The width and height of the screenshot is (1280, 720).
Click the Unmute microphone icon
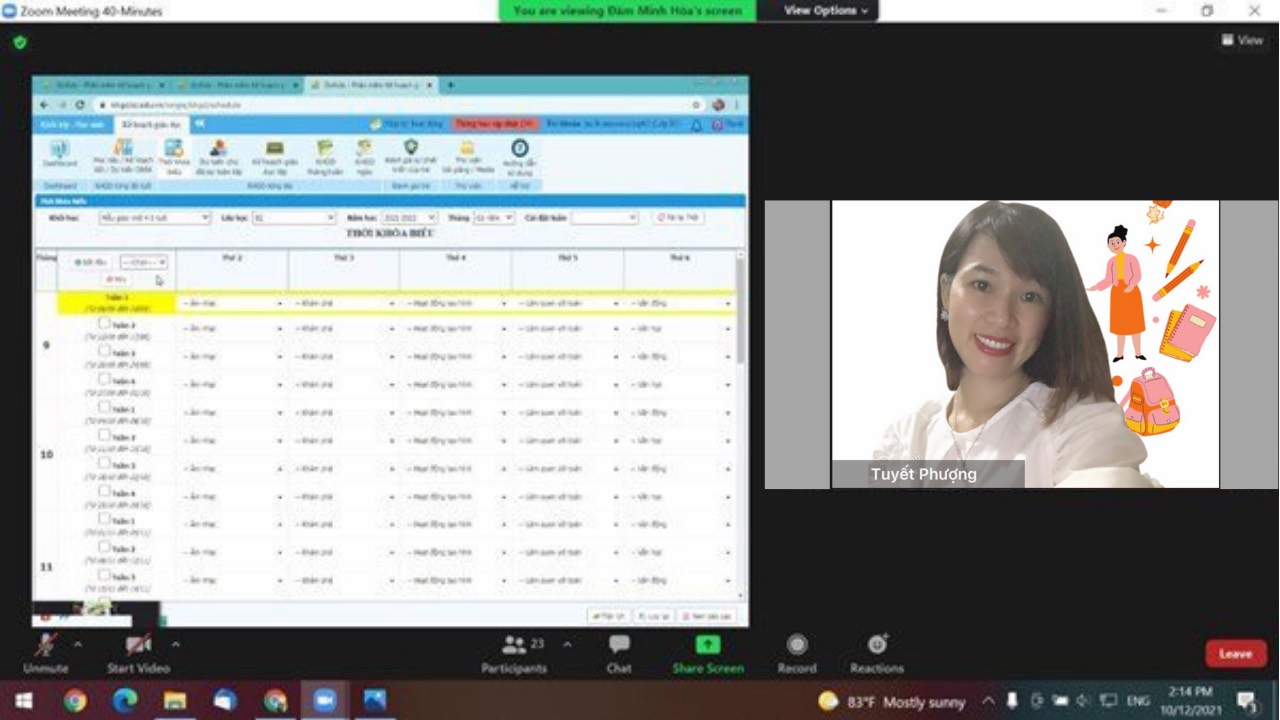click(45, 646)
